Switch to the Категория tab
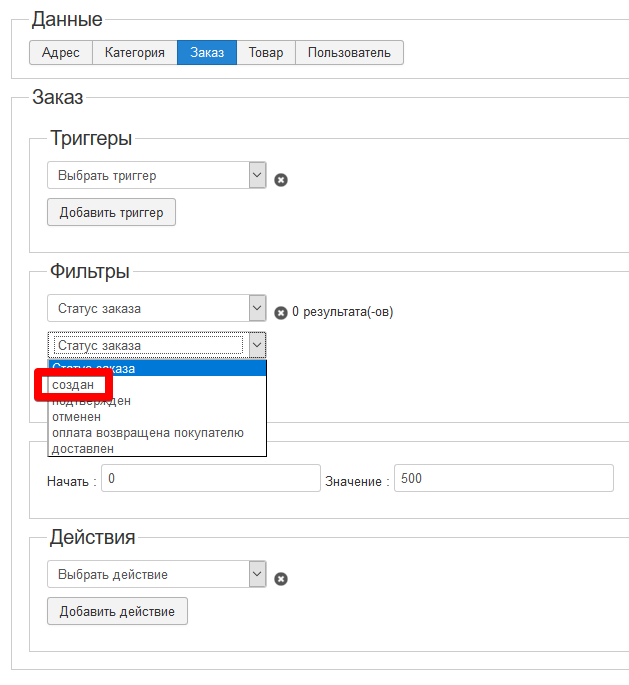Viewport: 629px width, 685px height. [135, 53]
